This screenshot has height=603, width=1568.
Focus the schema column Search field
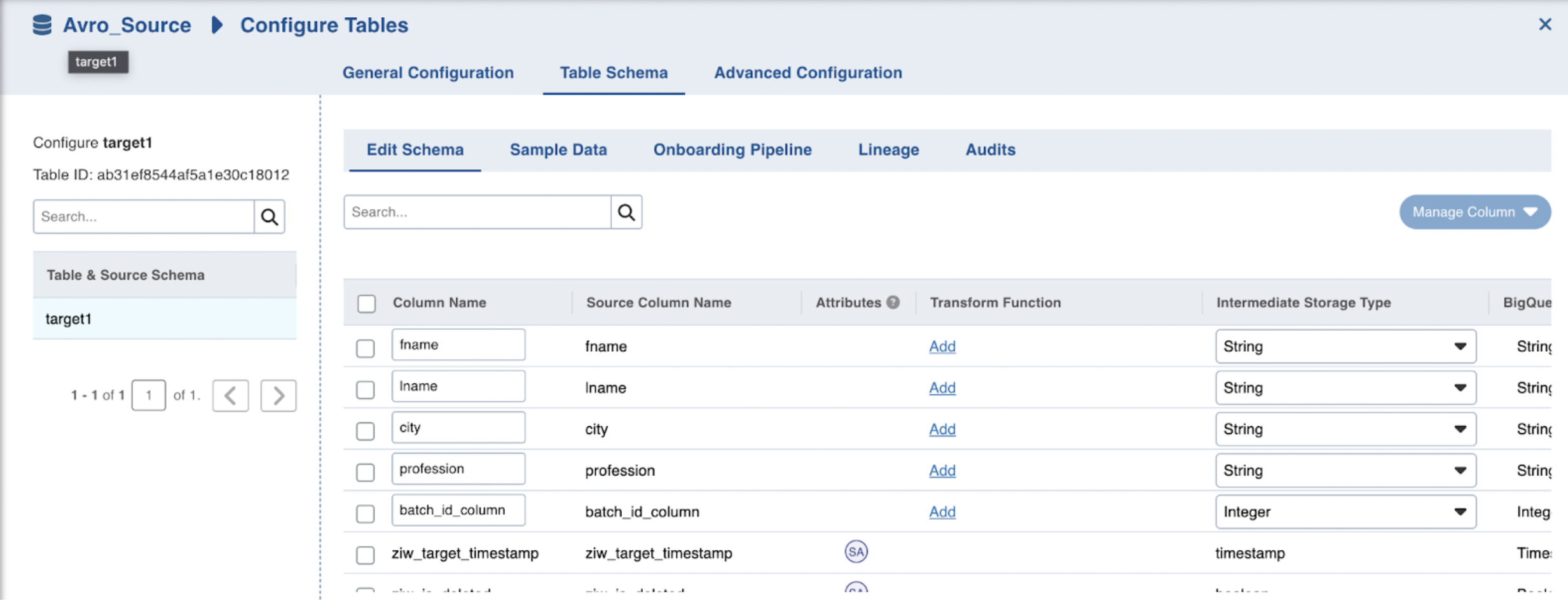(478, 212)
